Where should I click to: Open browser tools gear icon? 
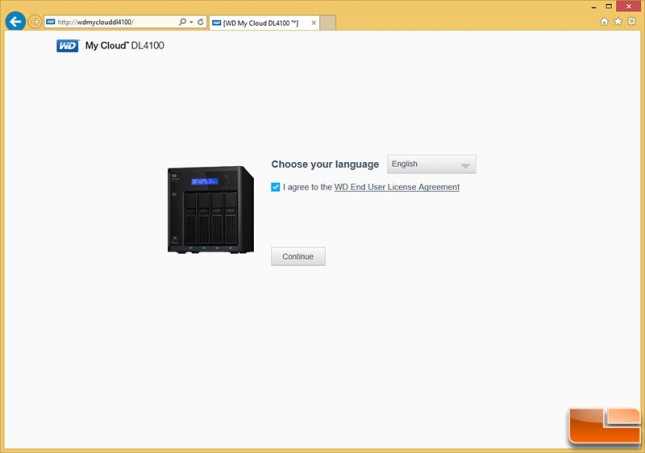click(x=632, y=21)
